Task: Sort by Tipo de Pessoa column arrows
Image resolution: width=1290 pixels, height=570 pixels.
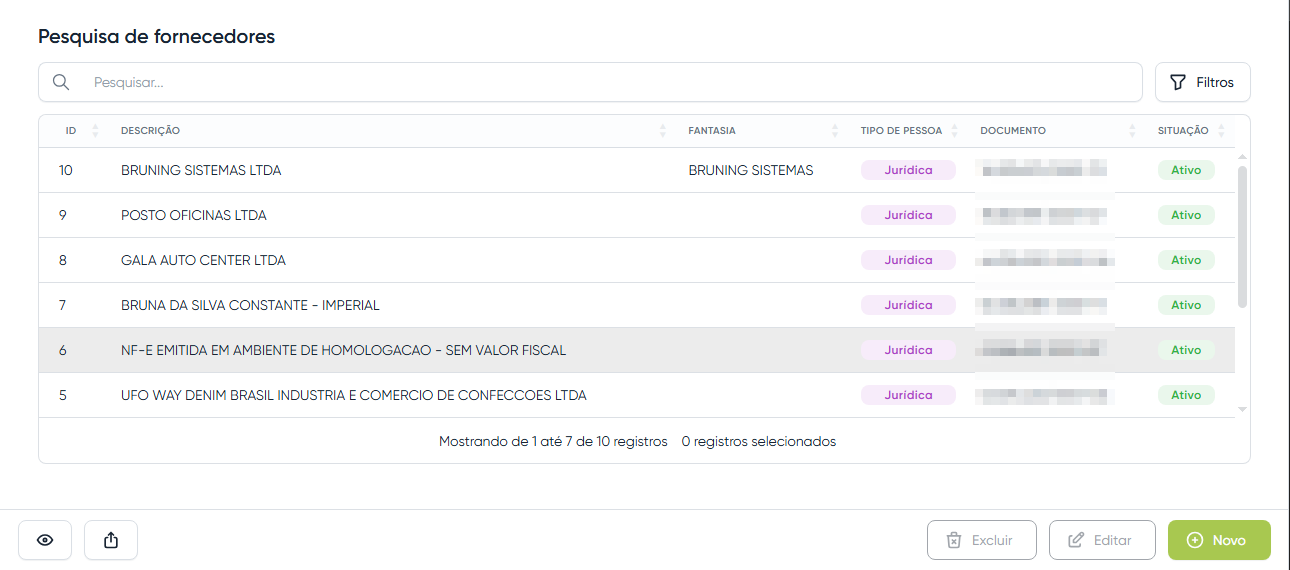Action: (954, 131)
